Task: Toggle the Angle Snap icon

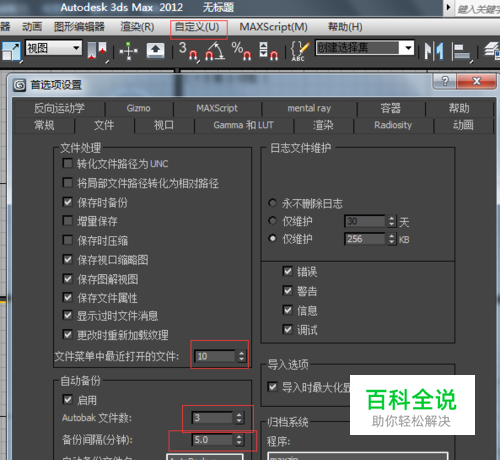Action: tap(215, 51)
